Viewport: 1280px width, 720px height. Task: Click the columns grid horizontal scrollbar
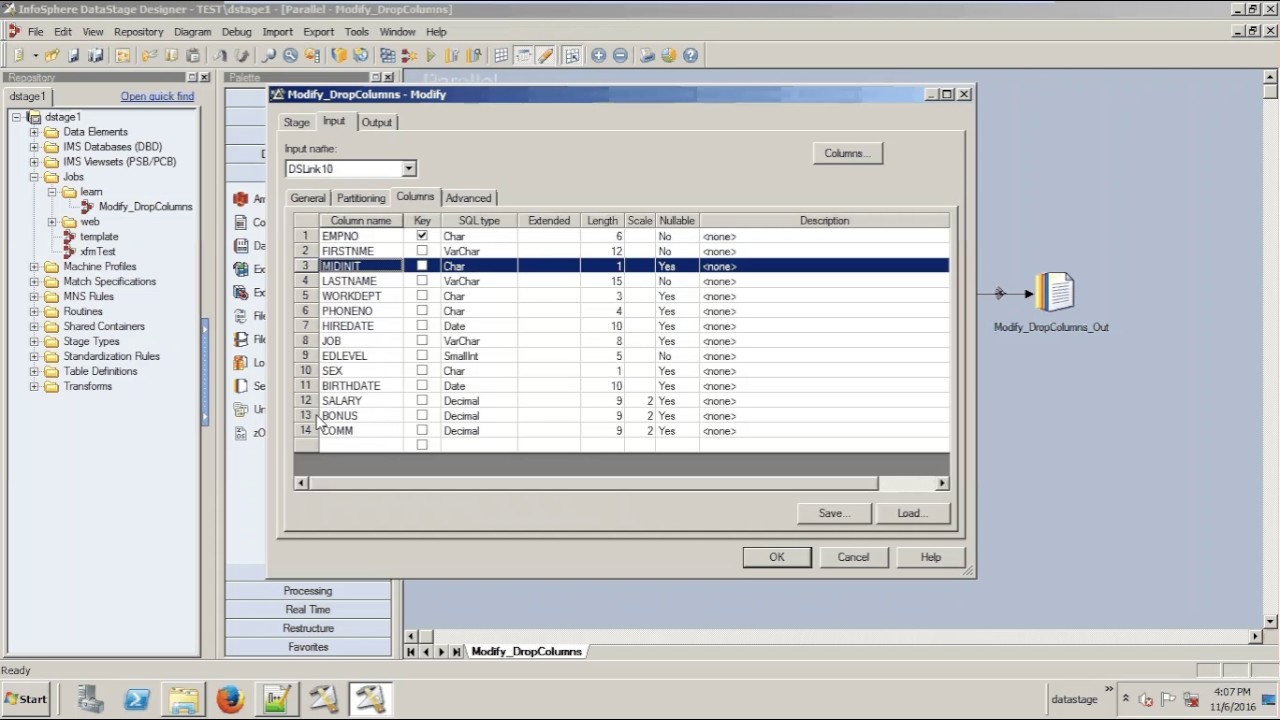point(593,483)
